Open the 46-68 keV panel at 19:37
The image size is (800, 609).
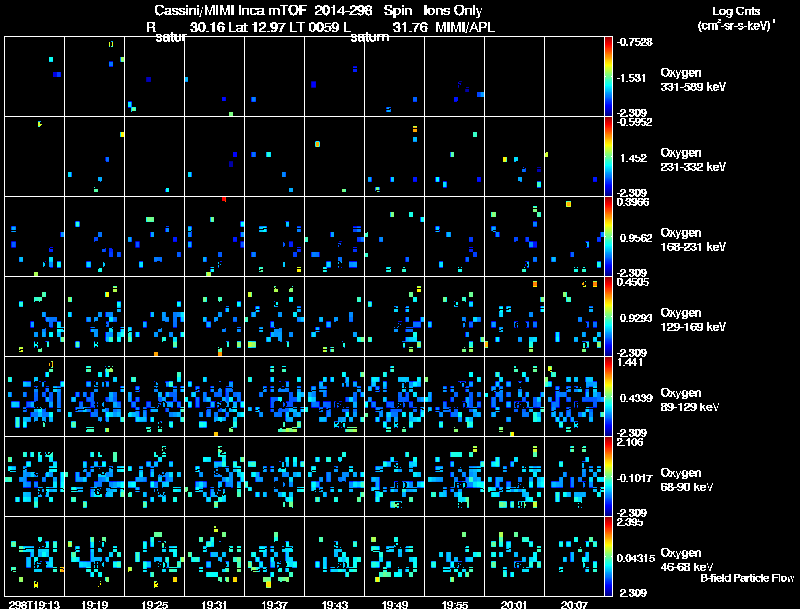pyautogui.click(x=274, y=556)
